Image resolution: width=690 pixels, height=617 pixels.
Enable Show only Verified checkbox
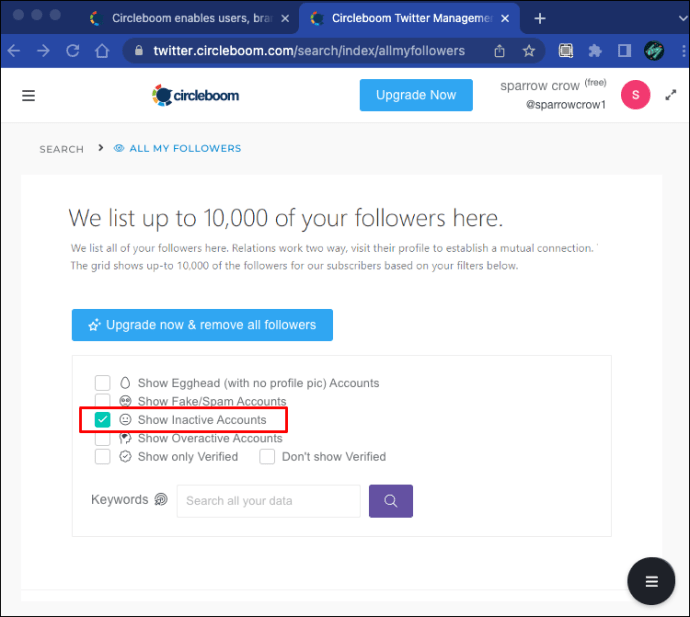tap(103, 456)
